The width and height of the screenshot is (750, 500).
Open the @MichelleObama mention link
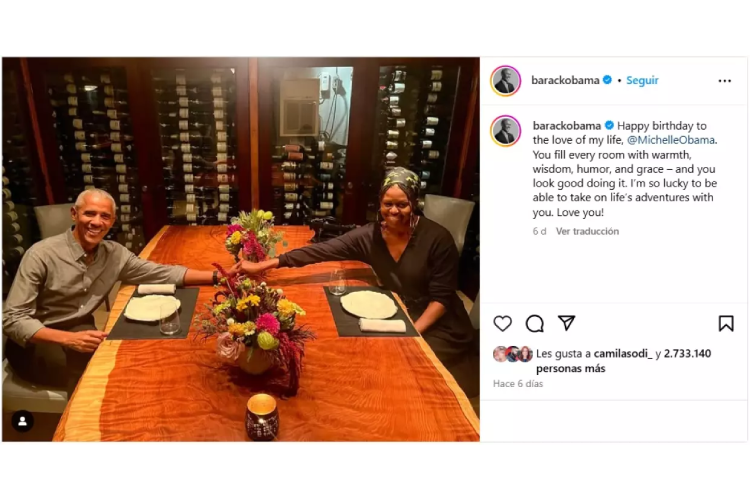(x=671, y=140)
